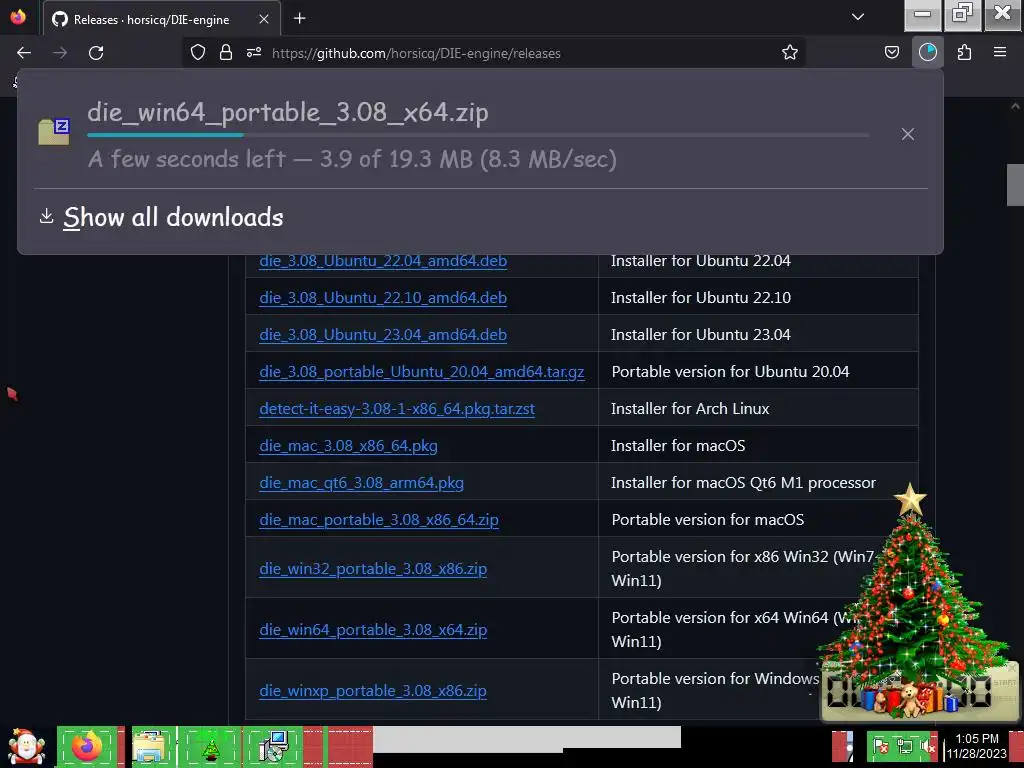Open Firefox from the taskbar

click(x=88, y=746)
